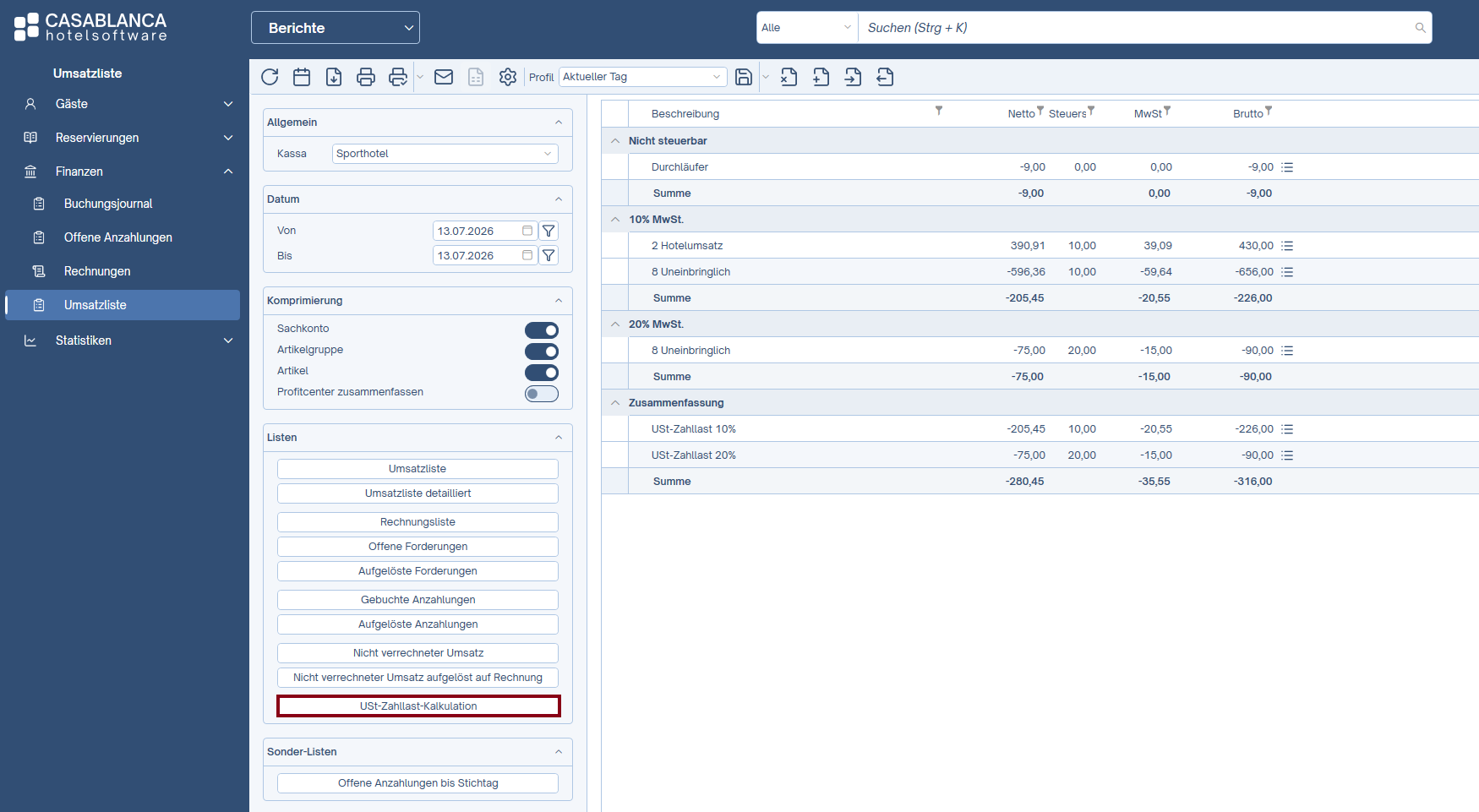Click the printer icon in toolbar
Screen dimensions: 1479x812
366,77
